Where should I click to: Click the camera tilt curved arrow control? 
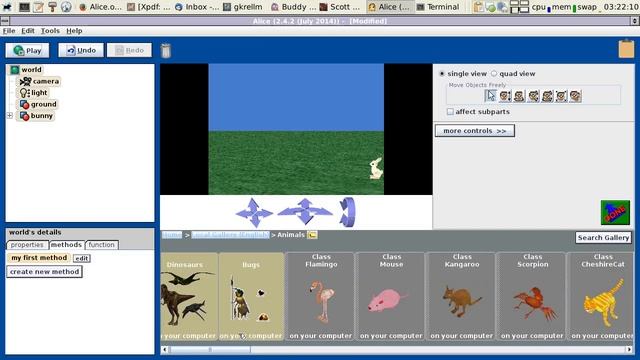click(348, 212)
